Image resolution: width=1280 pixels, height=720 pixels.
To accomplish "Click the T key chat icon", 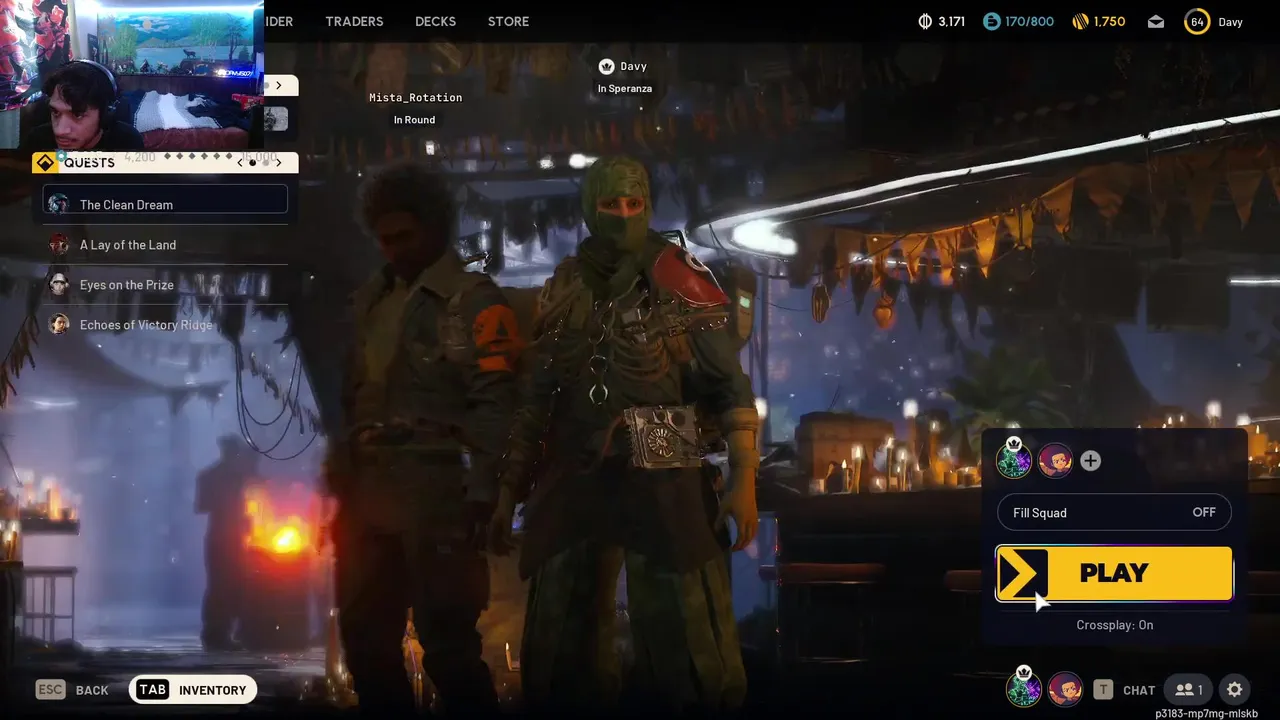I will pos(1103,689).
